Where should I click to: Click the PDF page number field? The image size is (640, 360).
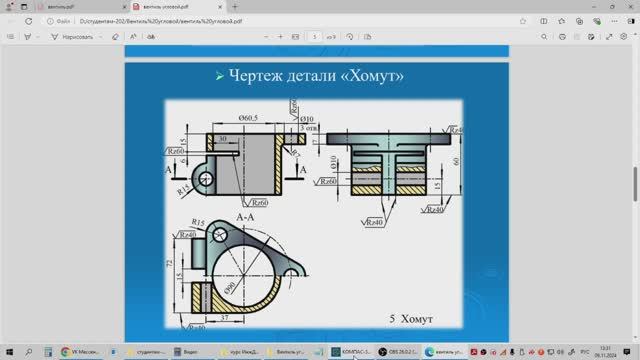314,37
